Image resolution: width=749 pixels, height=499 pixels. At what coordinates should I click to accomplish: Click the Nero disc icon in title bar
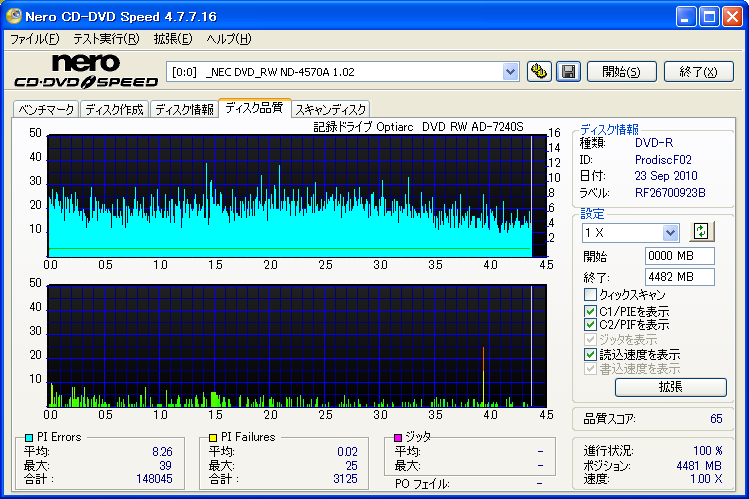pos(14,16)
